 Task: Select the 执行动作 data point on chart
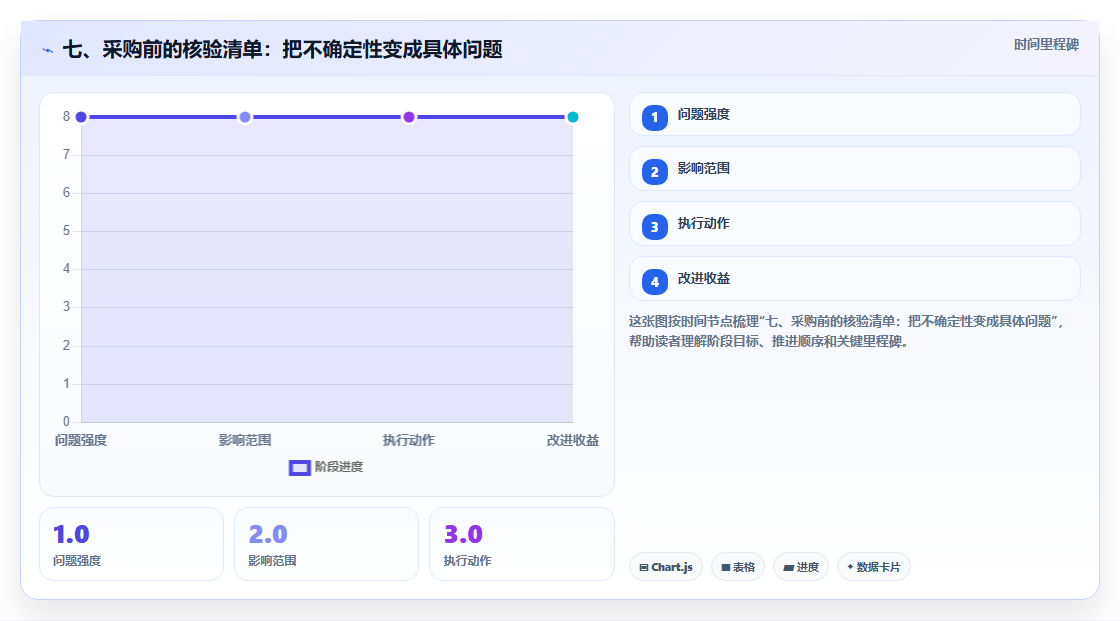[x=409, y=117]
